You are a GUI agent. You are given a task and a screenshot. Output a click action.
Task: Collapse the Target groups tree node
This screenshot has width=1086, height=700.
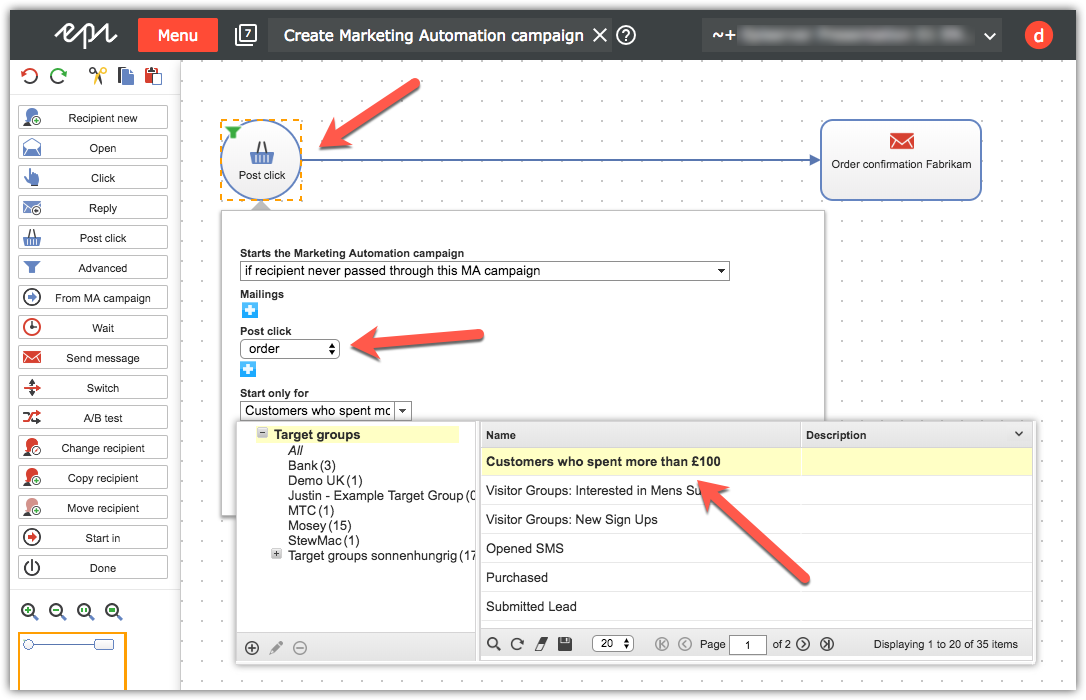pyautogui.click(x=263, y=434)
